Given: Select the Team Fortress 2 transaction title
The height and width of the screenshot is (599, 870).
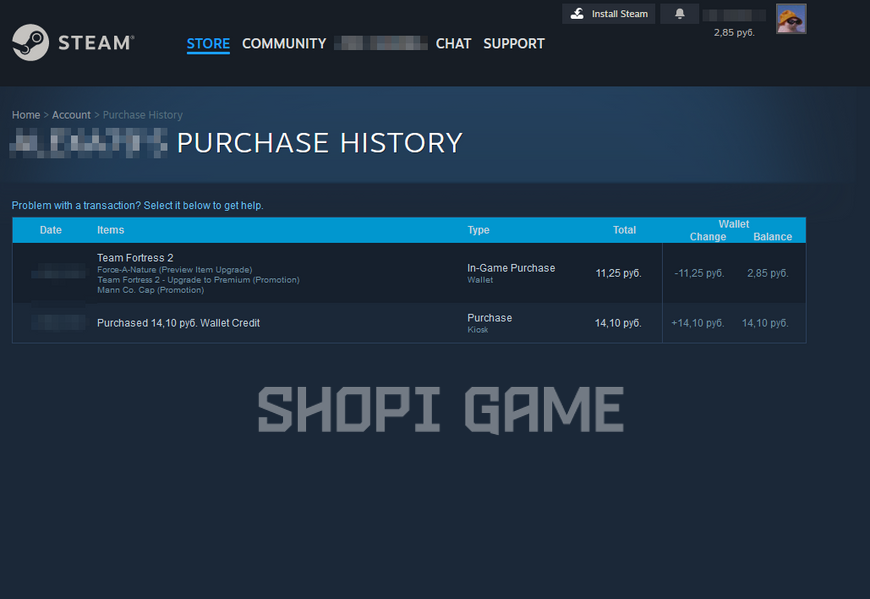Looking at the screenshot, I should [x=135, y=258].
